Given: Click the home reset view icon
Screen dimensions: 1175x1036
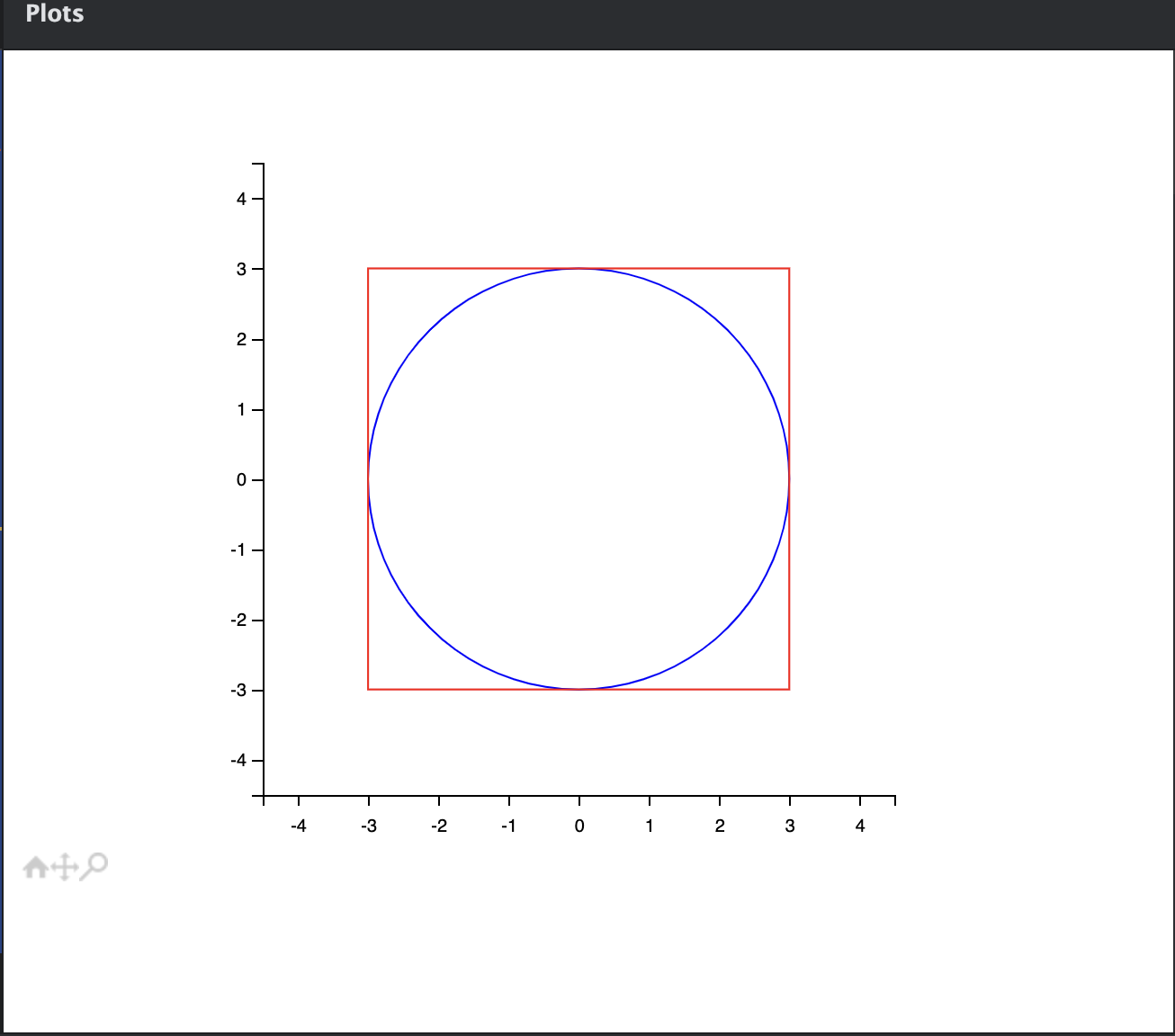Looking at the screenshot, I should 35,868.
